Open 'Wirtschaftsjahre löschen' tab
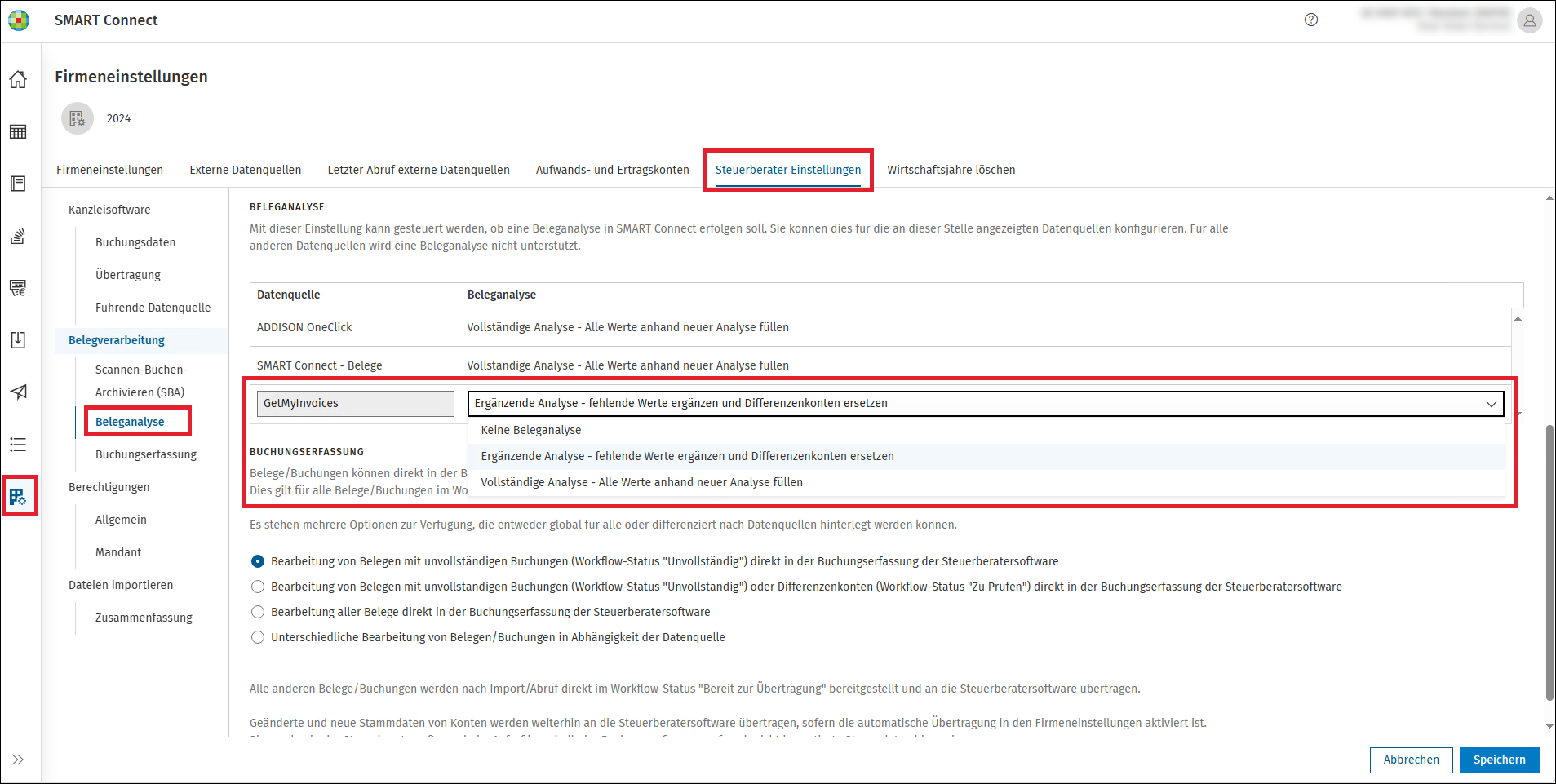The height and width of the screenshot is (784, 1556). (x=951, y=170)
